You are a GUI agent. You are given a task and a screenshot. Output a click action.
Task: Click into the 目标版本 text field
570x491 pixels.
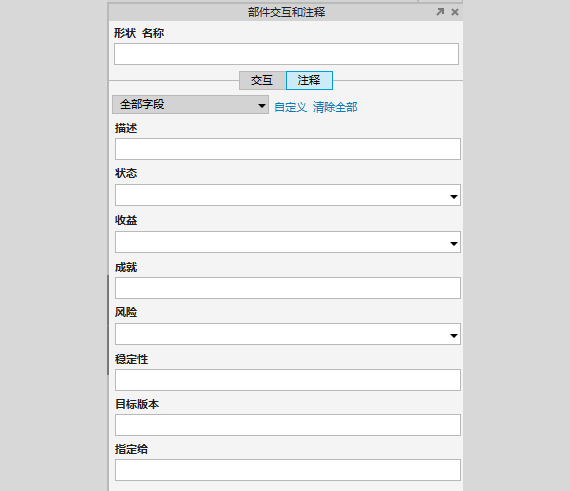click(x=288, y=425)
